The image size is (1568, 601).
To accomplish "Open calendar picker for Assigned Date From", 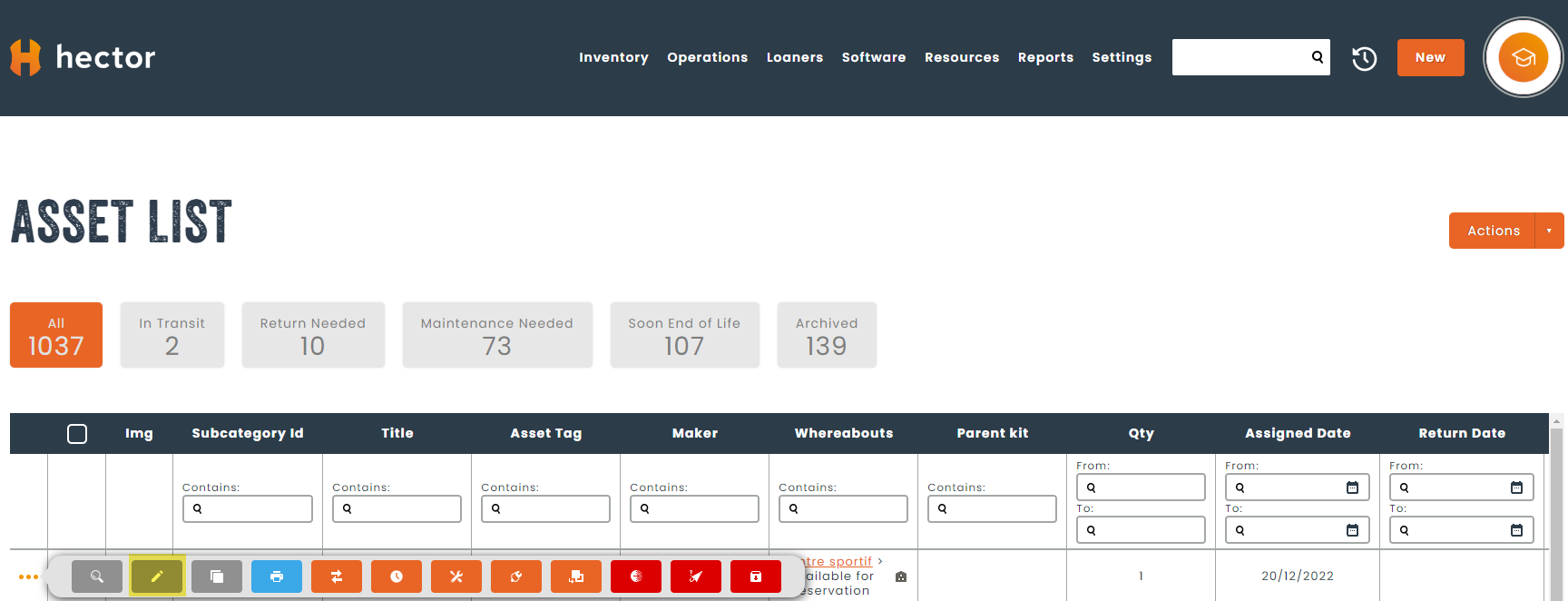I will pyautogui.click(x=1352, y=488).
